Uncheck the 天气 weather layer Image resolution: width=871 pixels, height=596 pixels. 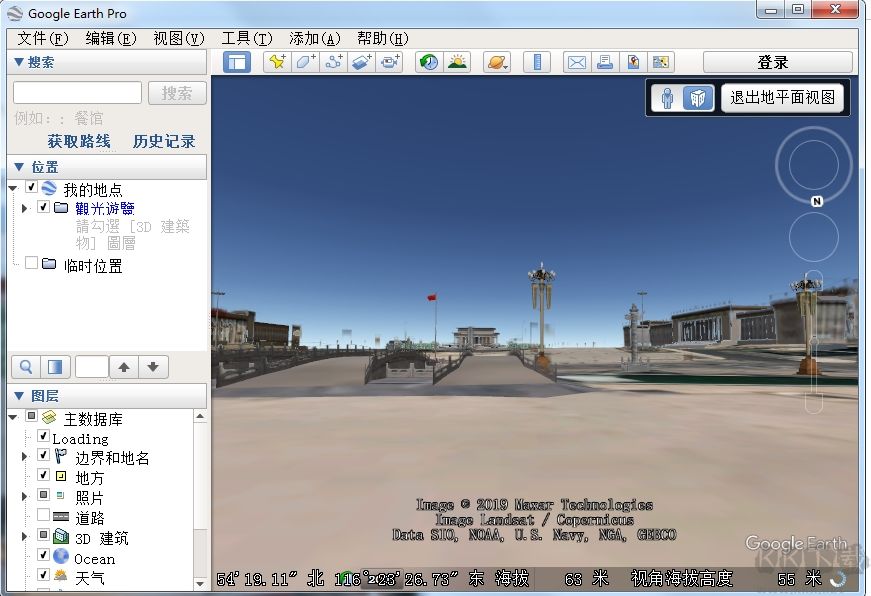click(42, 574)
